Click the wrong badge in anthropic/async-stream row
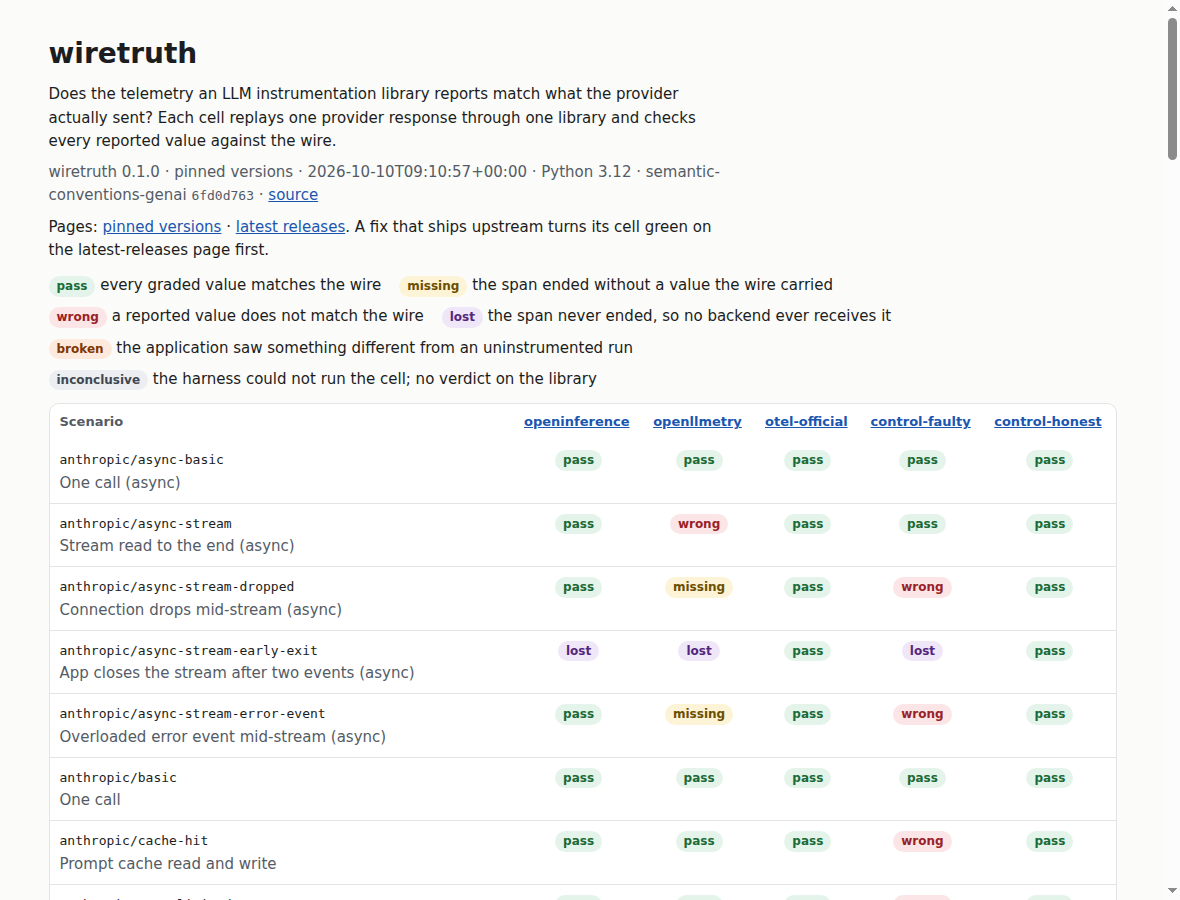The image size is (1180, 900). coord(698,524)
